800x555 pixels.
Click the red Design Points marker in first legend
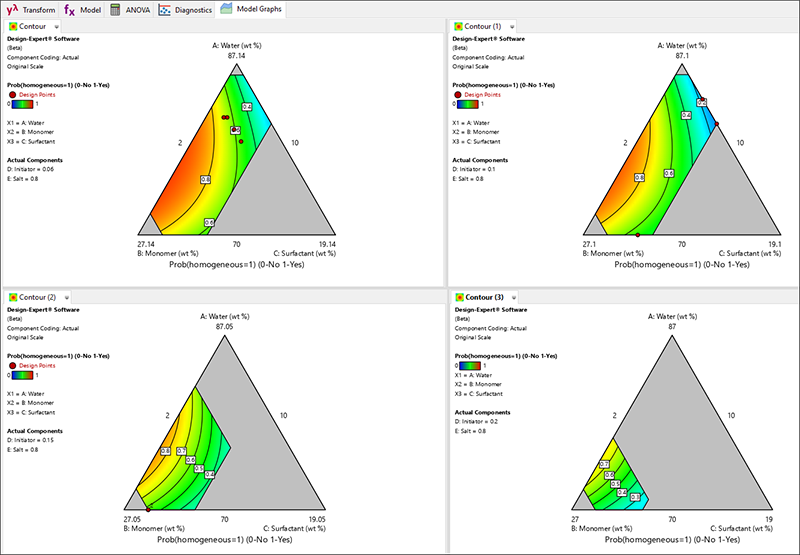[11, 94]
